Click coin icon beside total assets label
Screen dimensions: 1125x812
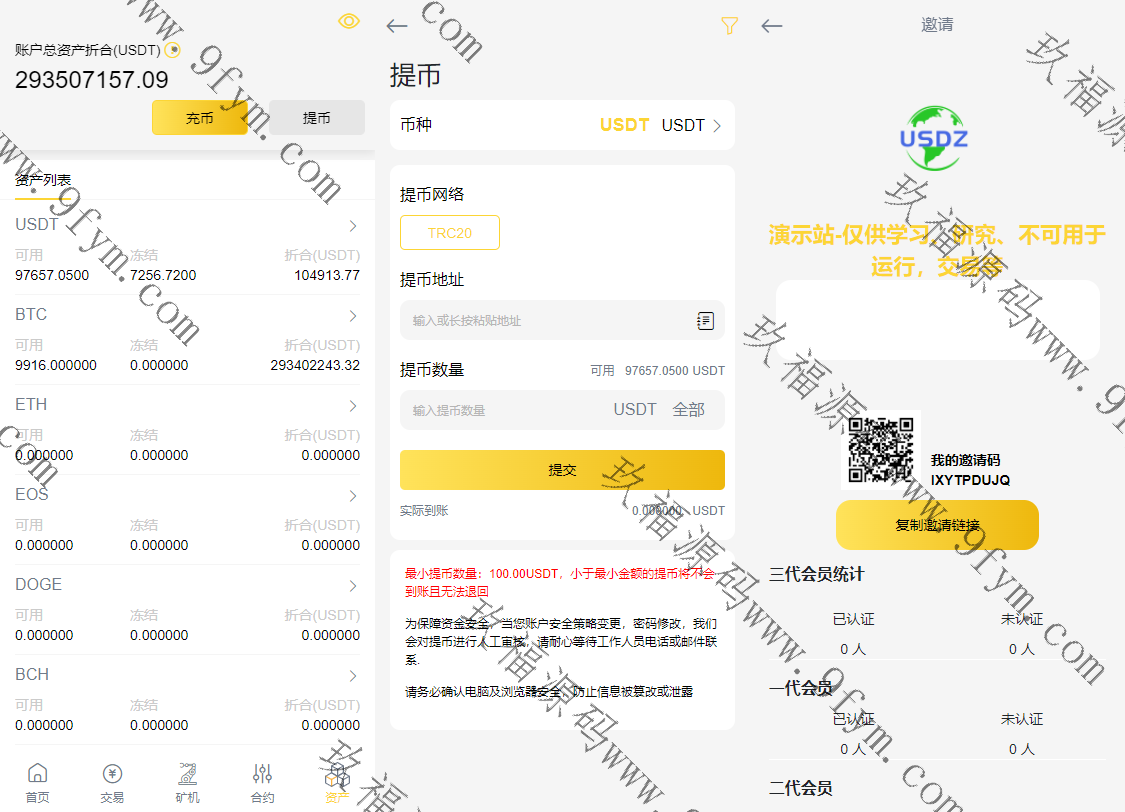[x=172, y=50]
